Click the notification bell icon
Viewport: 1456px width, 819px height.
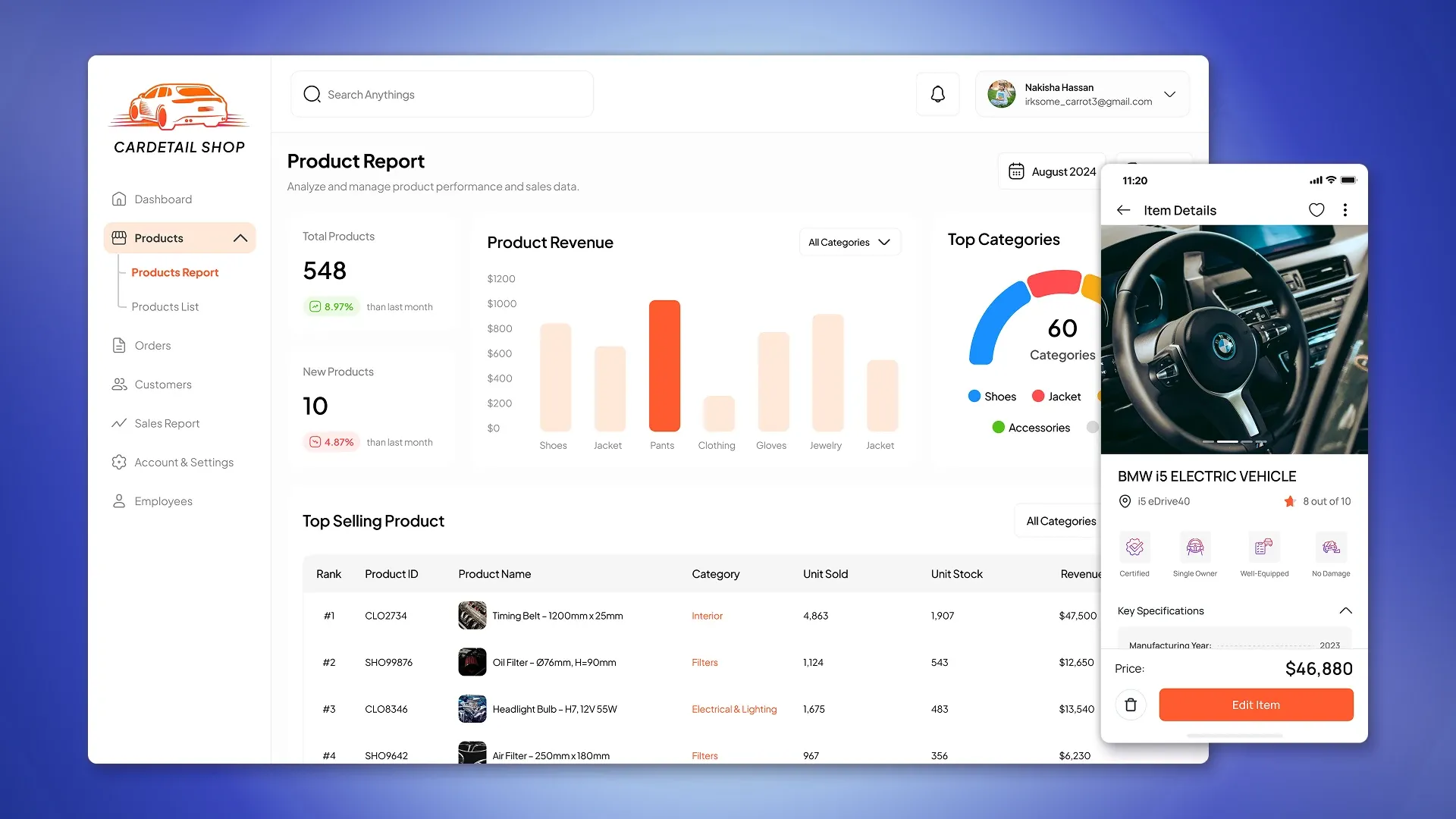coord(937,94)
